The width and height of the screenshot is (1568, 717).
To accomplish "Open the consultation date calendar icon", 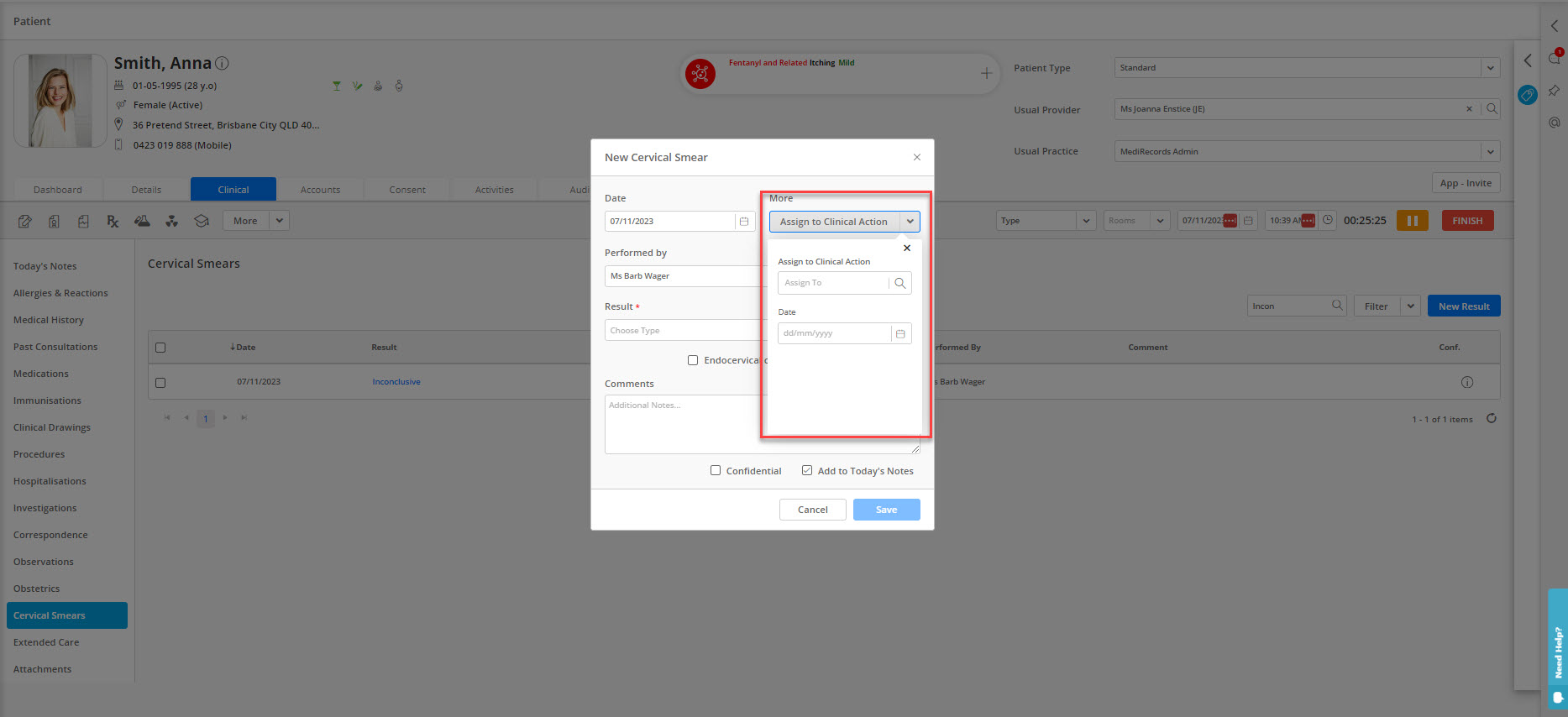I will (x=1249, y=221).
